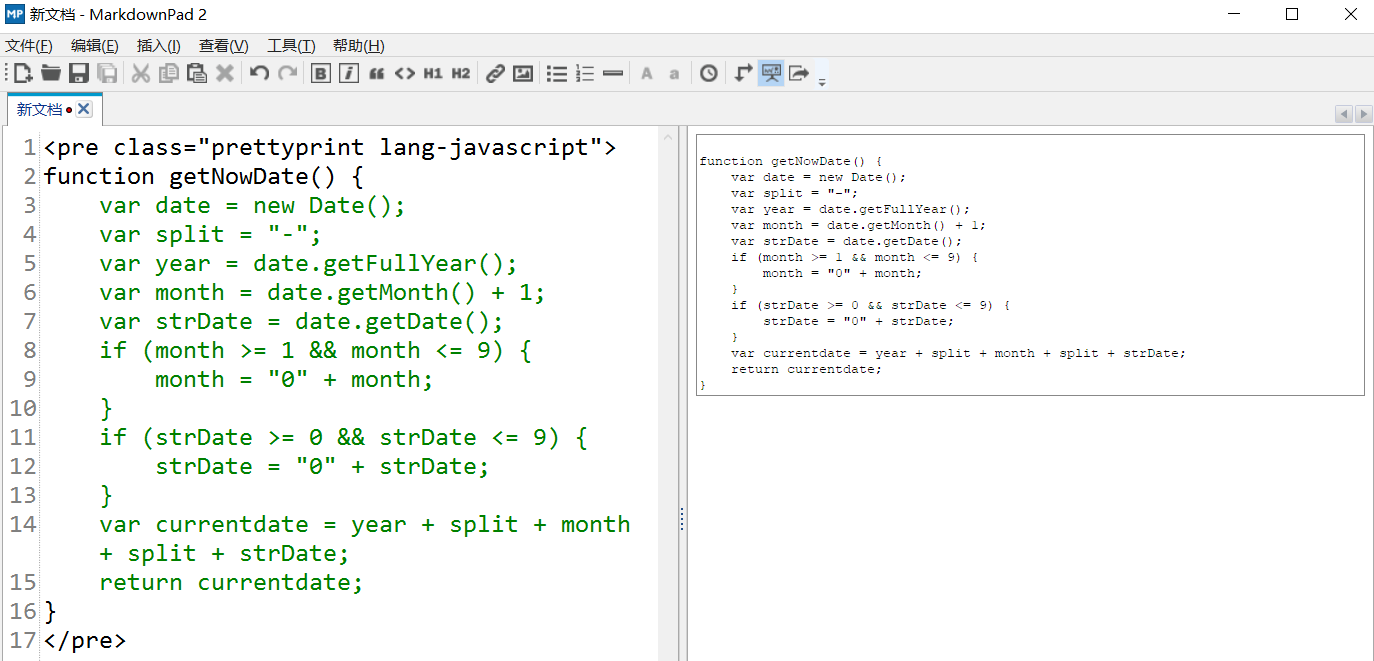Insert an ordered numbered list
1374x661 pixels.
coord(585,73)
